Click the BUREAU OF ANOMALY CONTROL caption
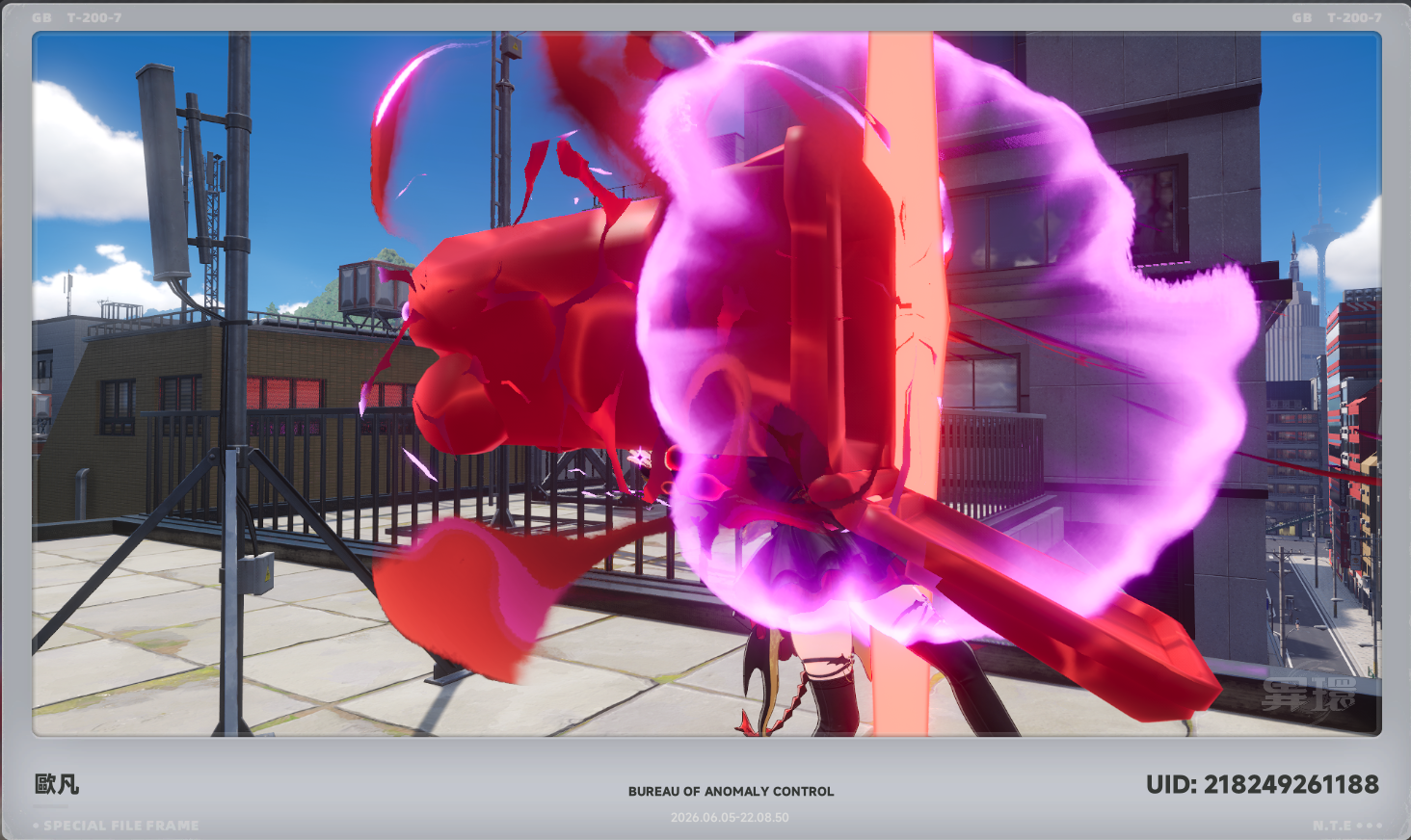The image size is (1411, 840). [x=731, y=792]
